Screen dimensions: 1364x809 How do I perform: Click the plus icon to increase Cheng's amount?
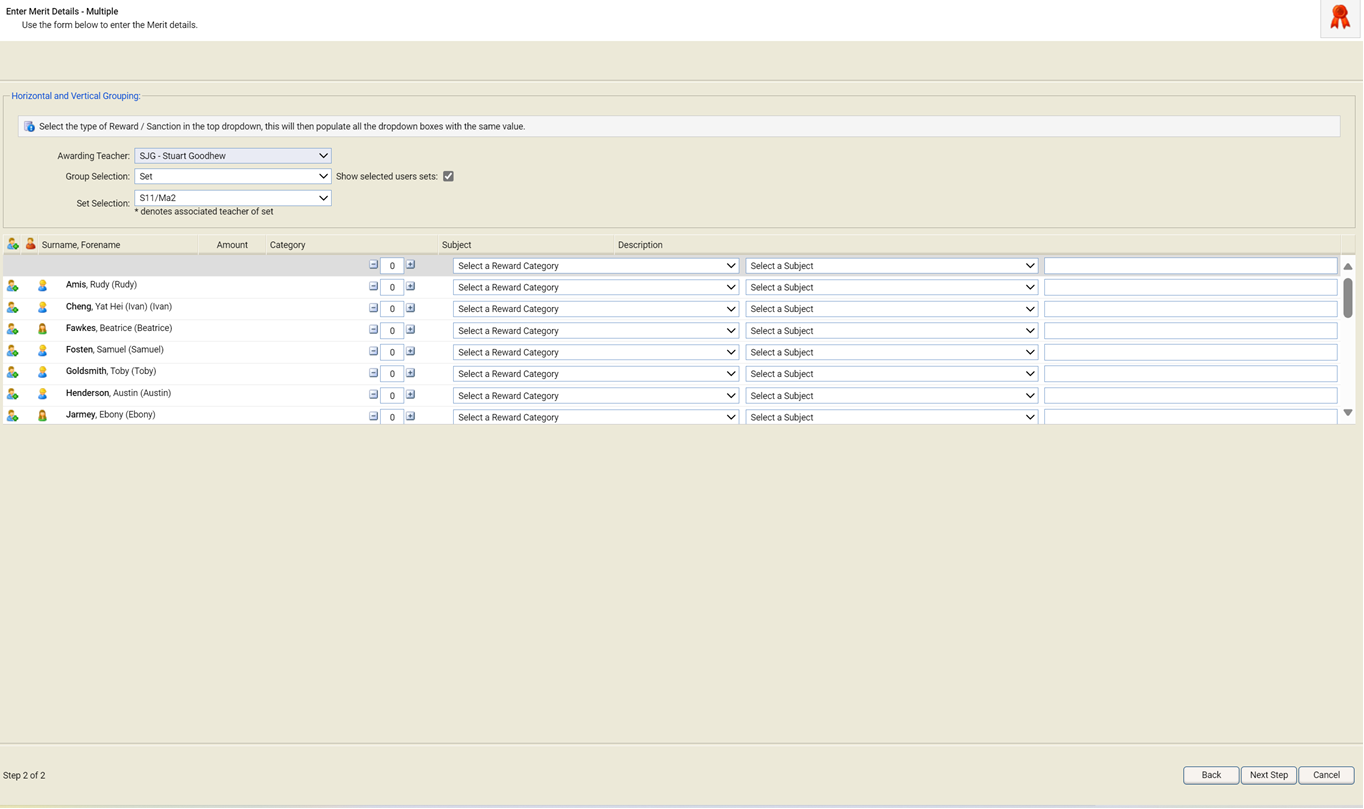tap(410, 308)
